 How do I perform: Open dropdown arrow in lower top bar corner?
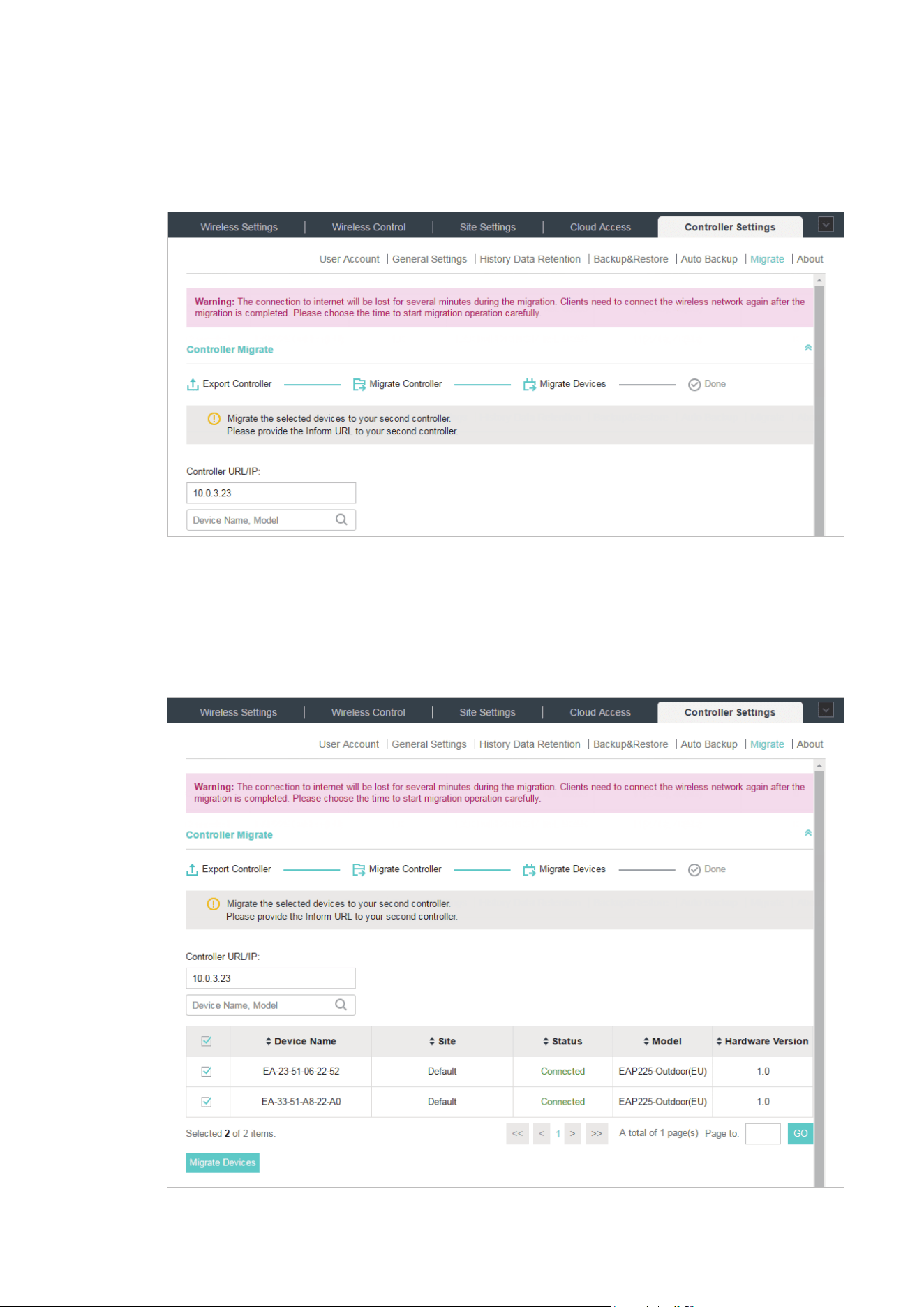tap(826, 710)
